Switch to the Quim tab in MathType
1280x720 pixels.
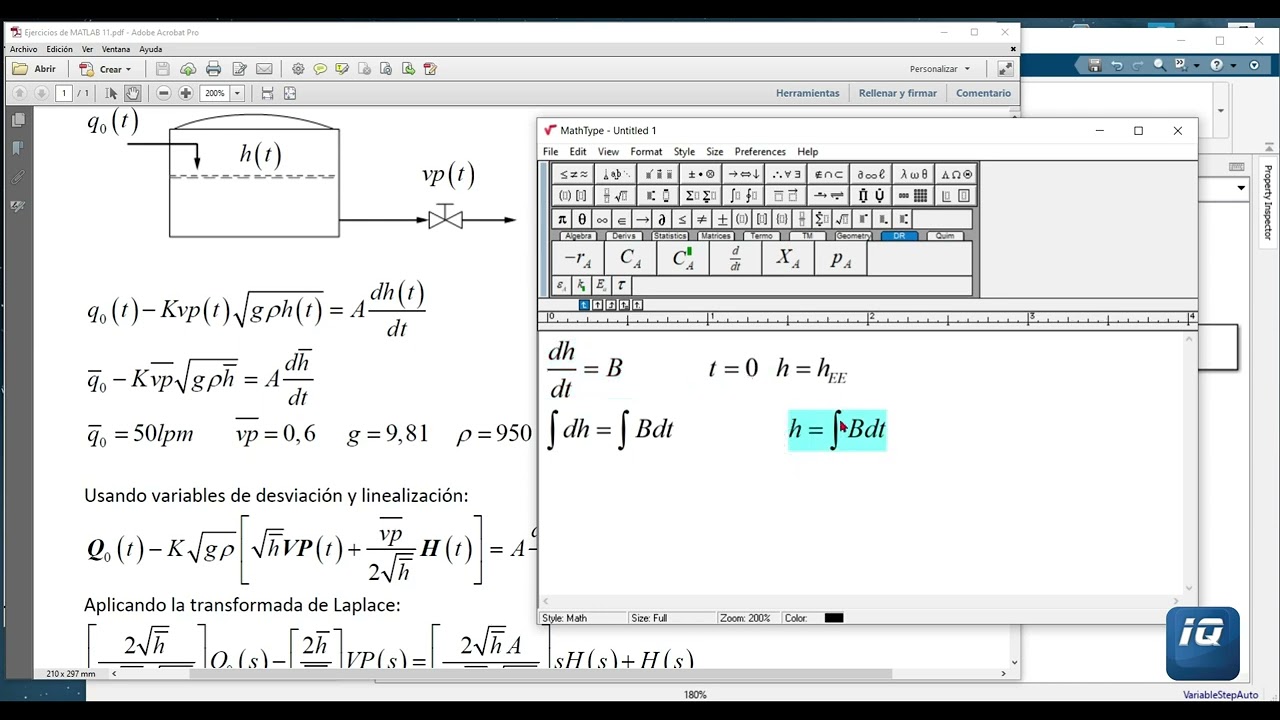click(x=945, y=236)
